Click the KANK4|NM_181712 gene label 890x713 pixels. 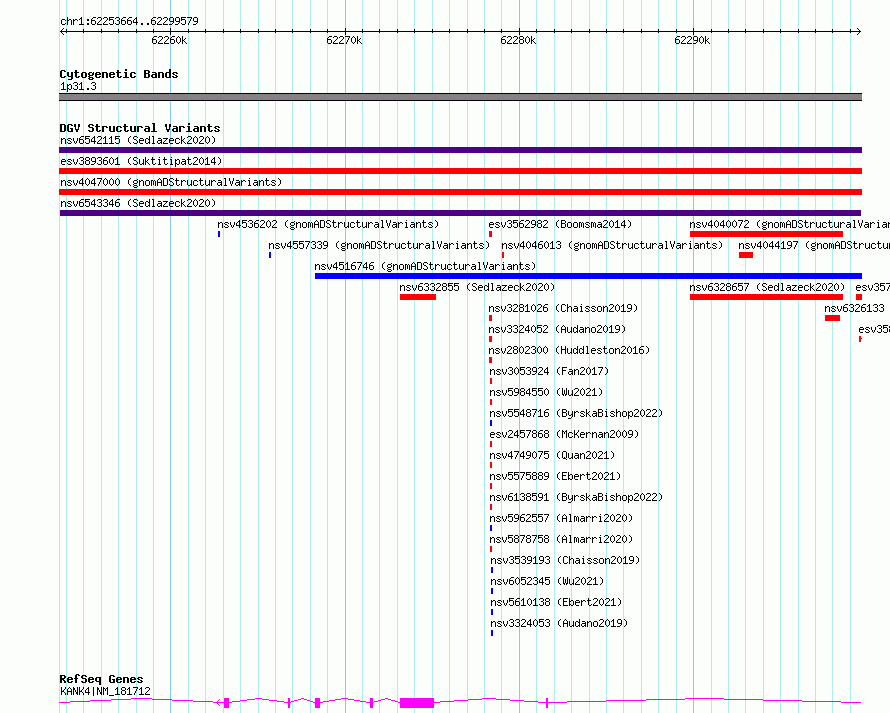(x=105, y=691)
